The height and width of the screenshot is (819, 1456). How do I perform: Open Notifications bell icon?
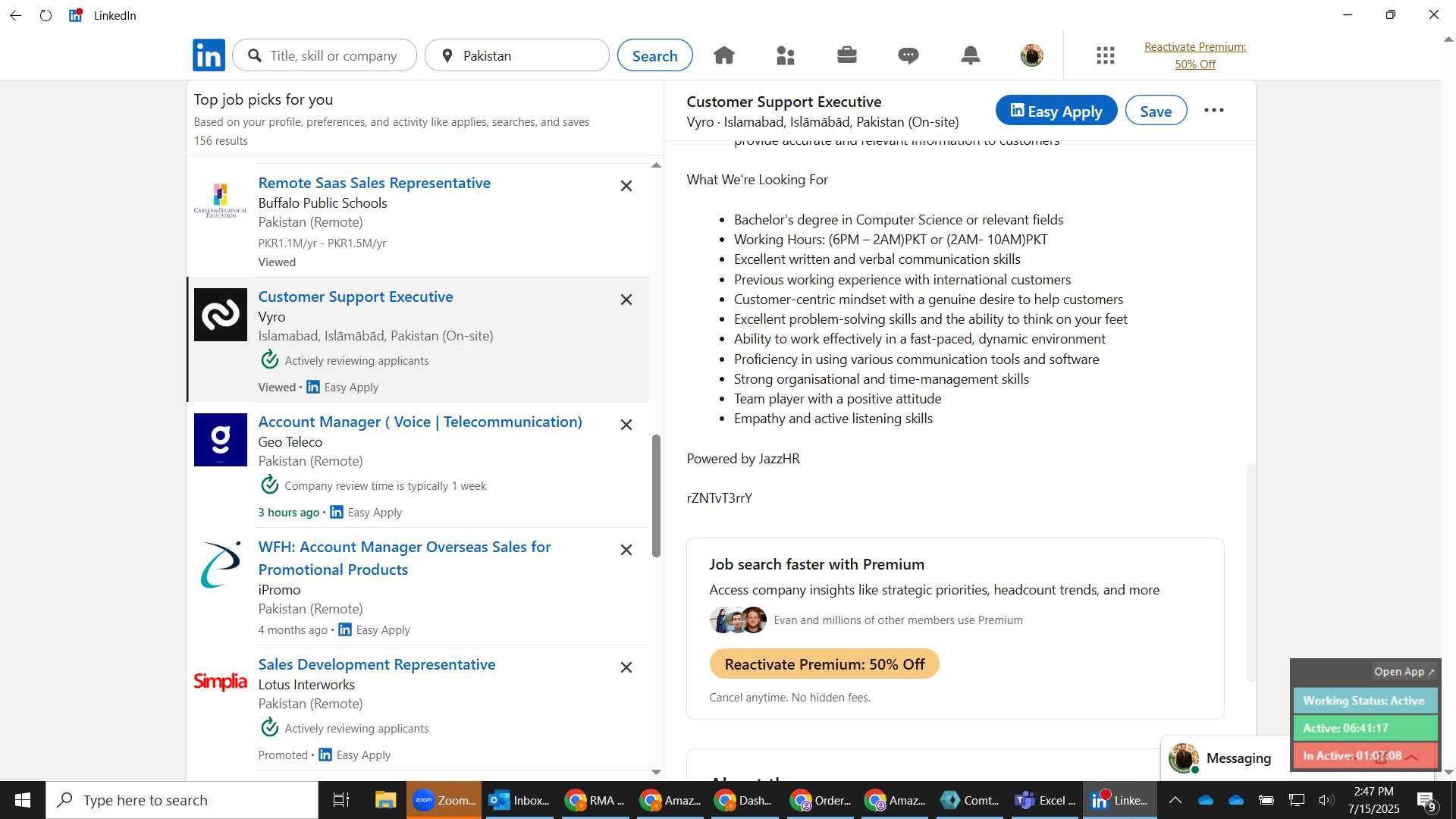971,55
